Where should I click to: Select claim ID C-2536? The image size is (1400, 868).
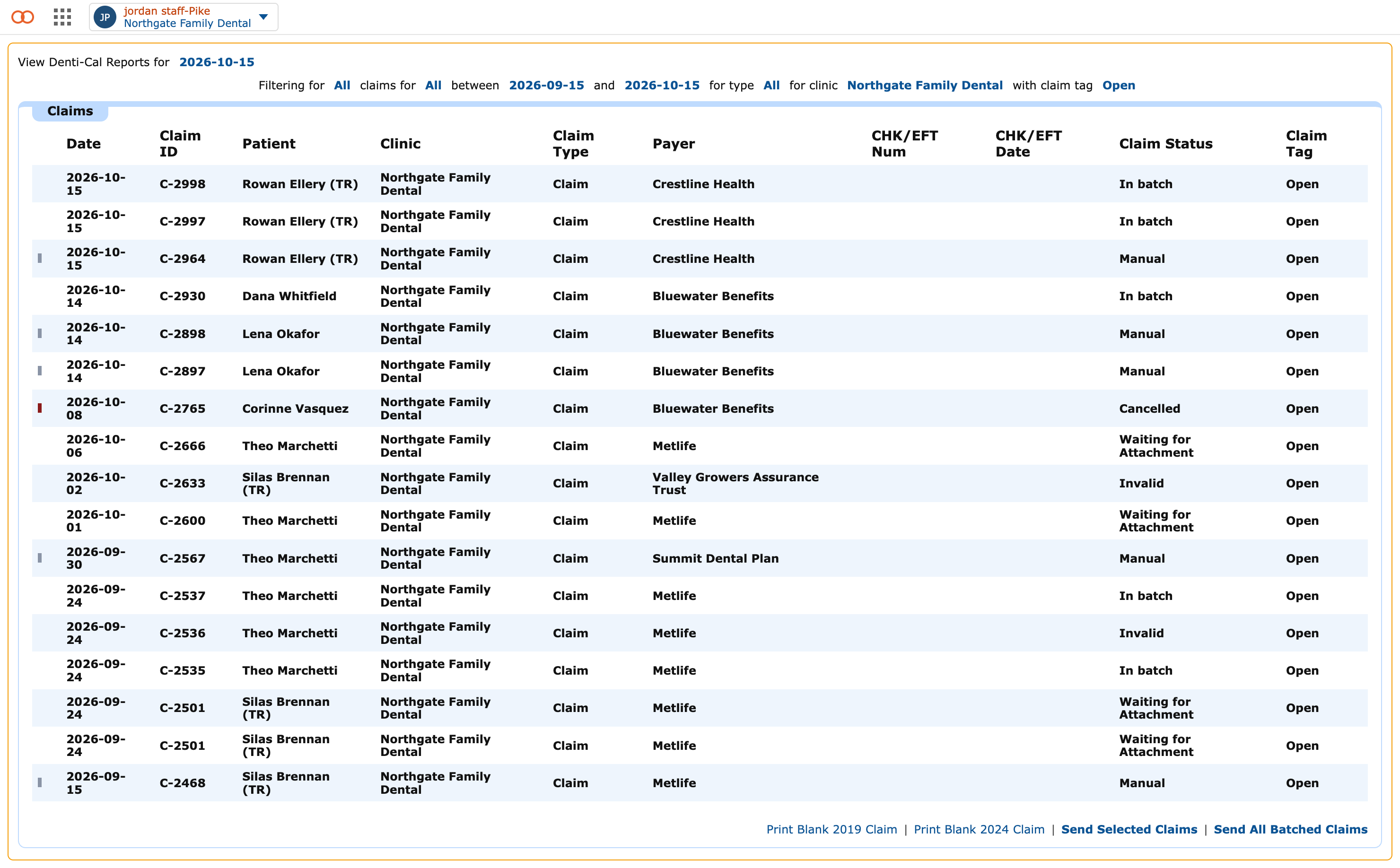tap(182, 633)
